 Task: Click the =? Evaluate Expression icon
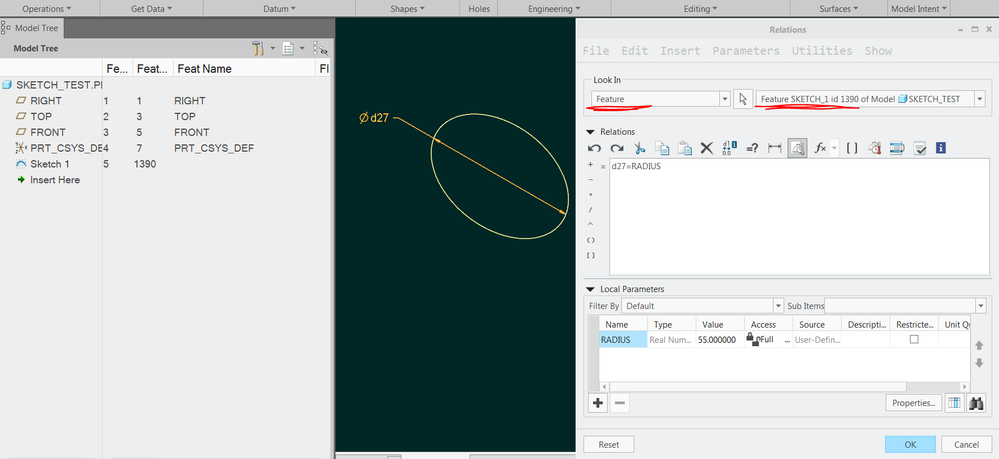752,148
